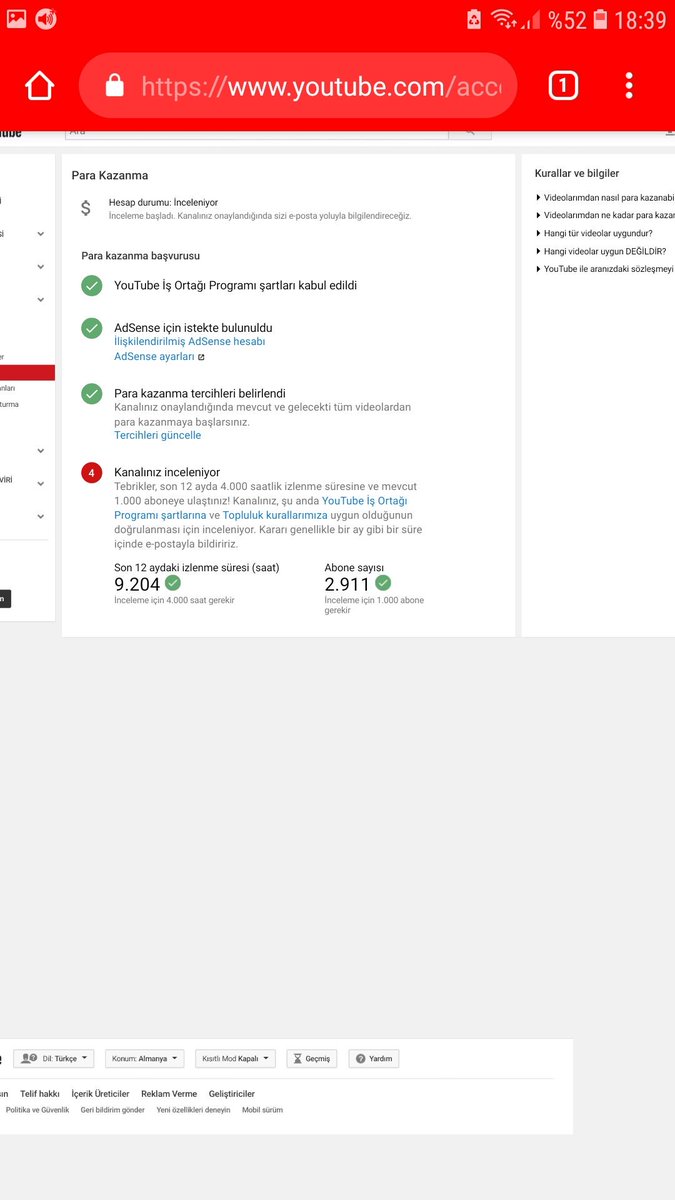Screen dimensions: 675x1200
Task: Open the Konum: Almanya location dropdown
Action: [x=146, y=1058]
